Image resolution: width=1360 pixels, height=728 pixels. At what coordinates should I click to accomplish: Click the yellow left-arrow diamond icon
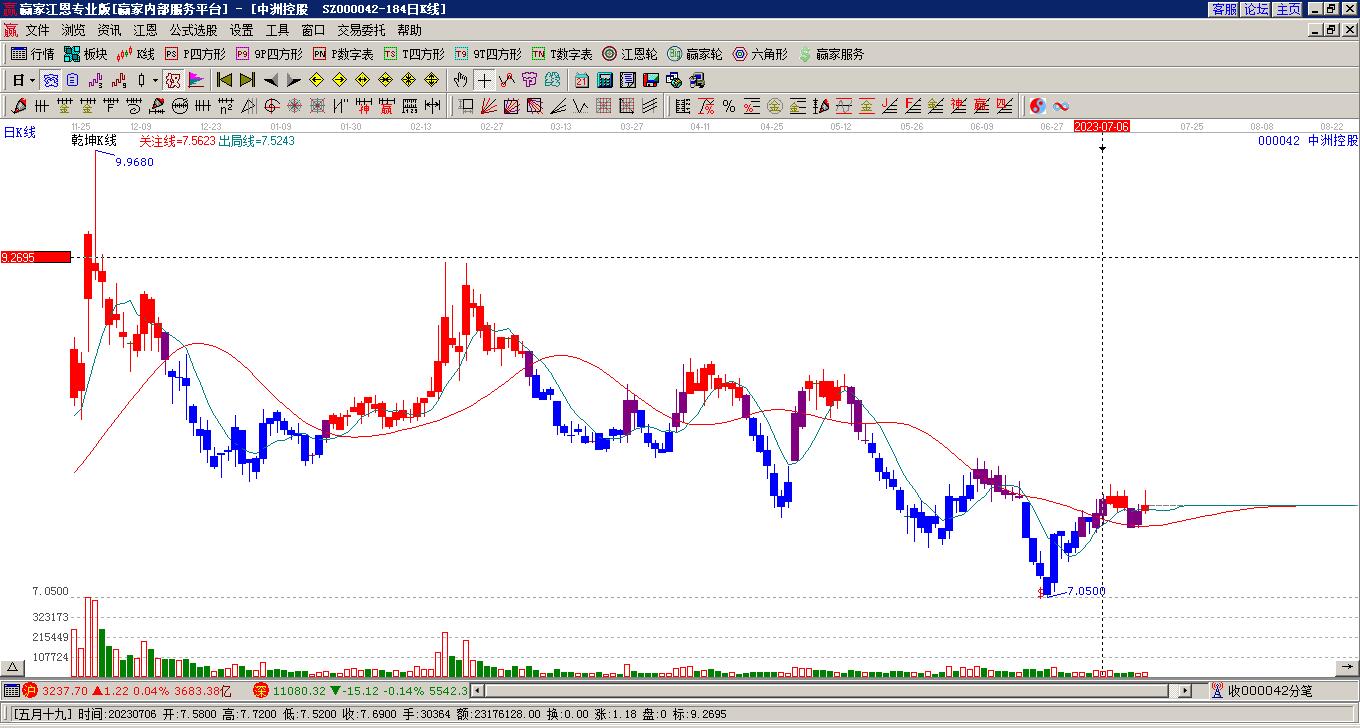(x=316, y=80)
